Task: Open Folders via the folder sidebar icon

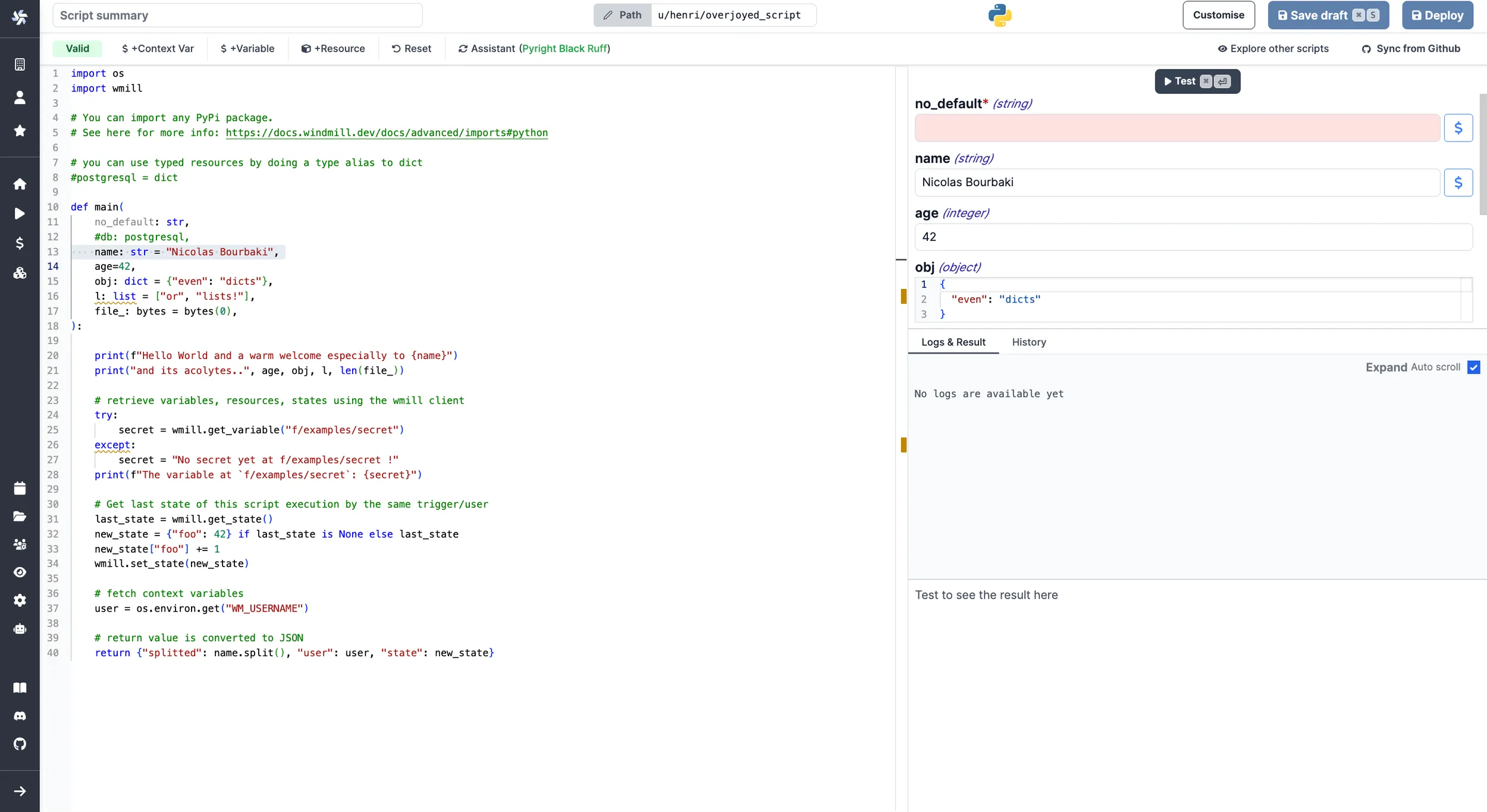Action: click(x=20, y=517)
